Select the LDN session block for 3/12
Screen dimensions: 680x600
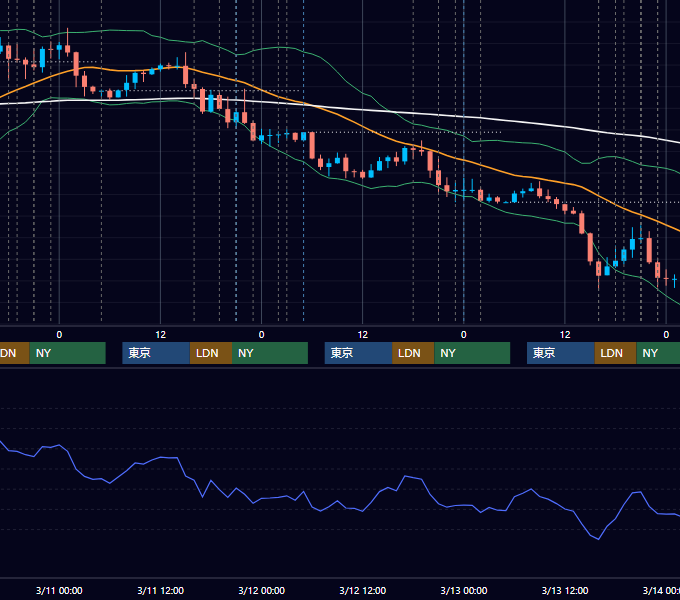413,353
